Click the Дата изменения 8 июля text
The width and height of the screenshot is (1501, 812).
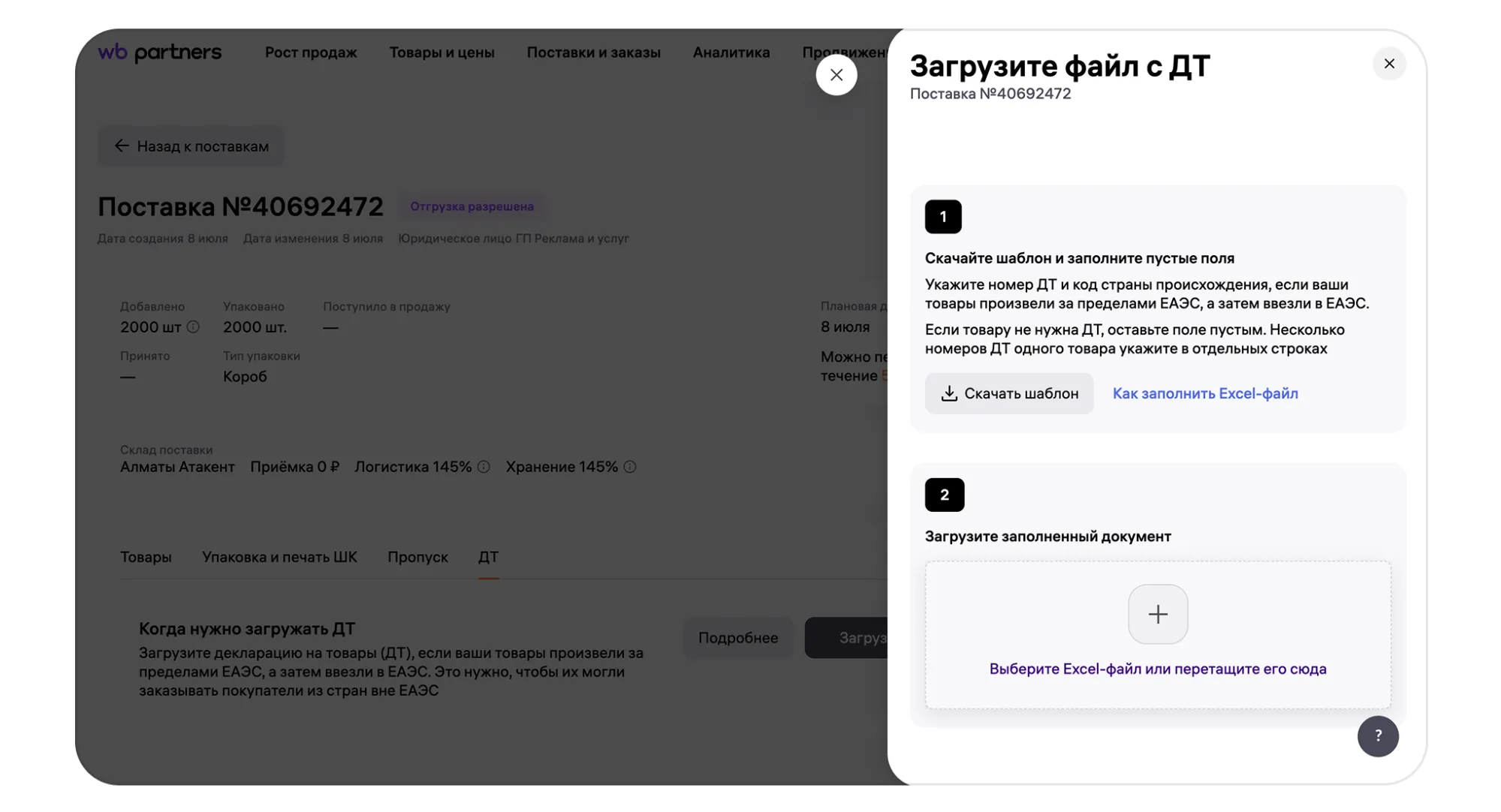pyautogui.click(x=313, y=239)
